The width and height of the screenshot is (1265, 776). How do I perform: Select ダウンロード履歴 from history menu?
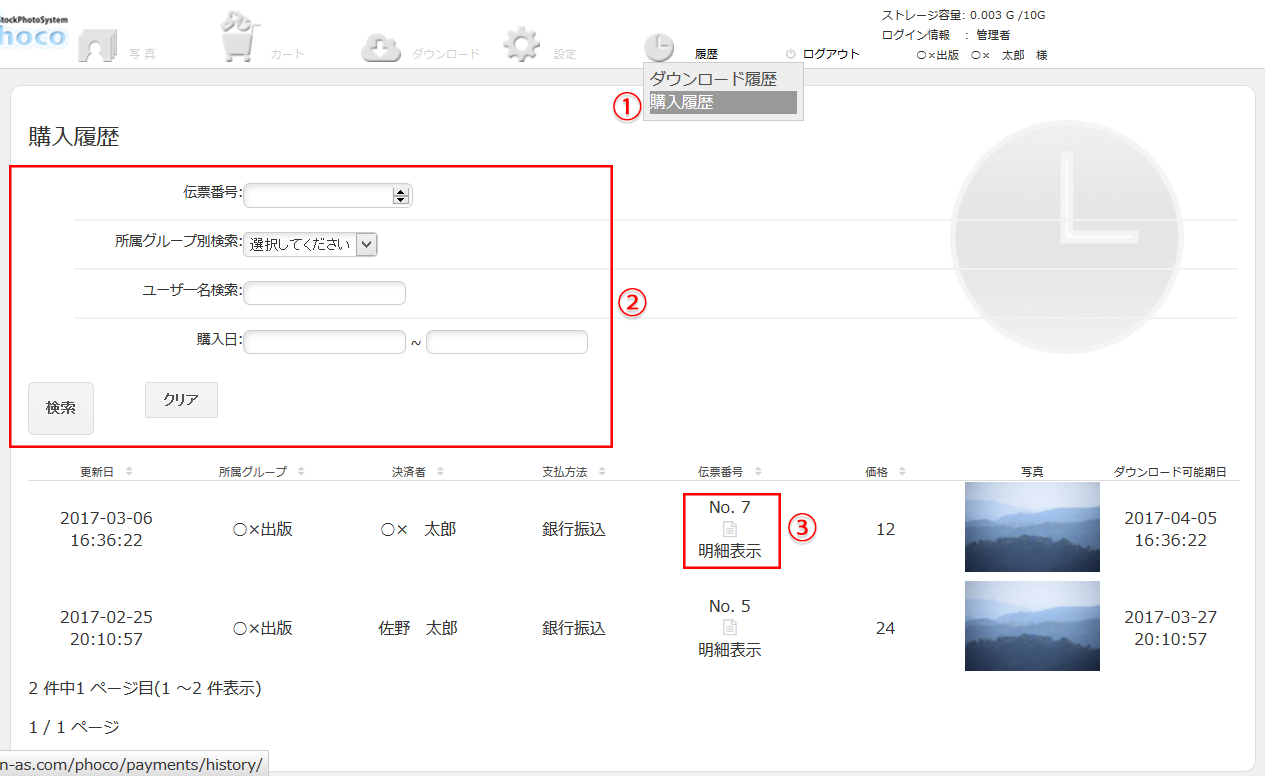(713, 80)
